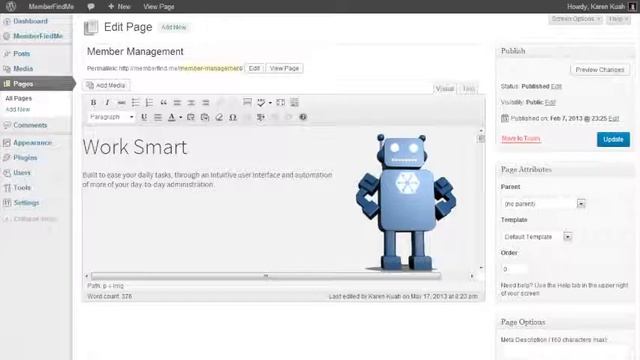Edit the Published status
The height and width of the screenshot is (360, 640).
point(556,87)
